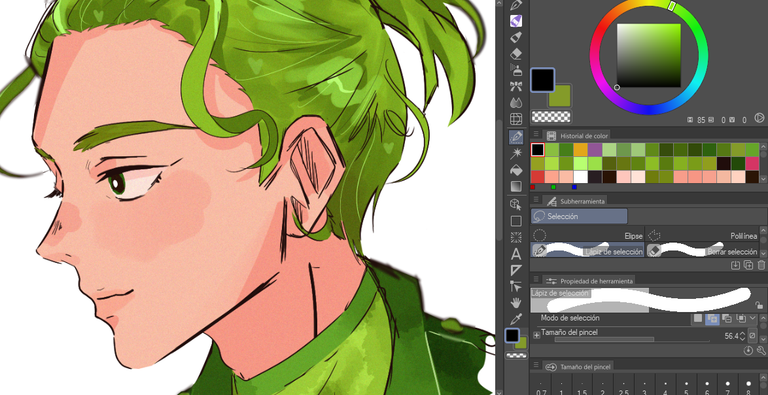This screenshot has width=768, height=395.
Task: Select the Blend droplets tool
Action: [x=516, y=102]
